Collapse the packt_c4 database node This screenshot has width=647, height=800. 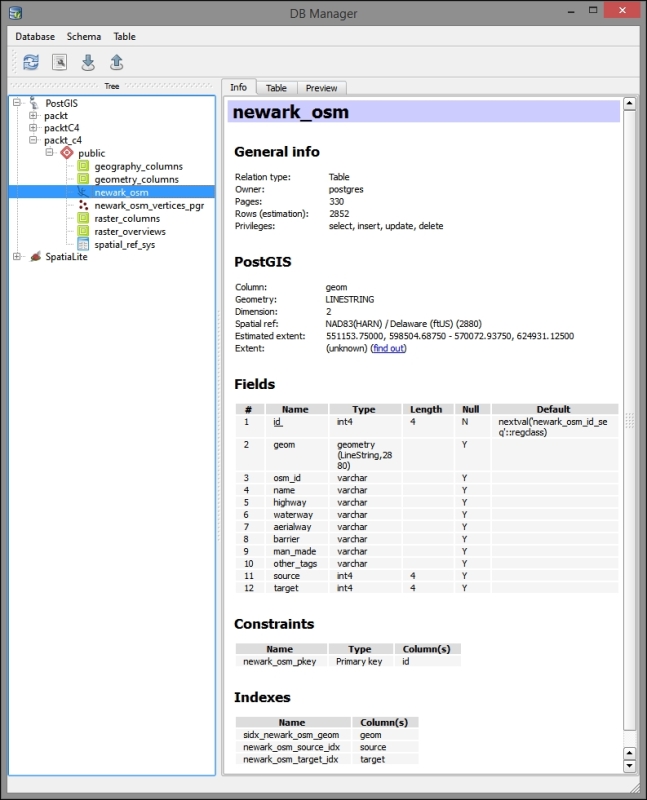pyautogui.click(x=33, y=140)
